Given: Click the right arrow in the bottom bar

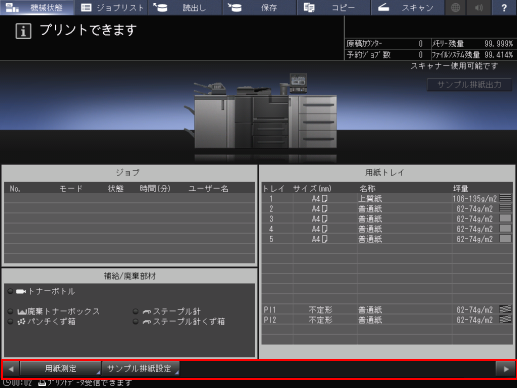Looking at the screenshot, I should click(506, 369).
